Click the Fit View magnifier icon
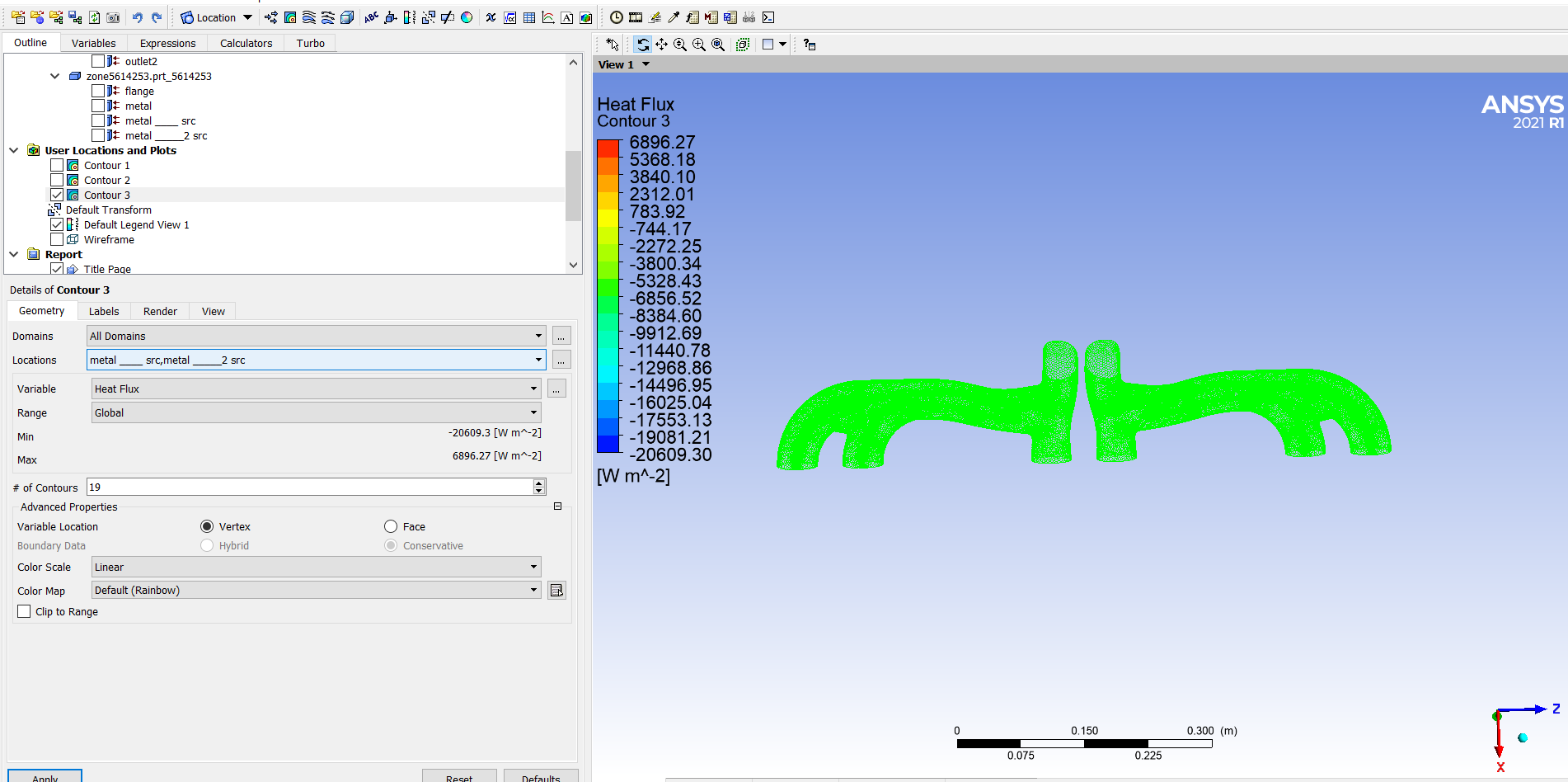1568x782 pixels. click(x=718, y=45)
